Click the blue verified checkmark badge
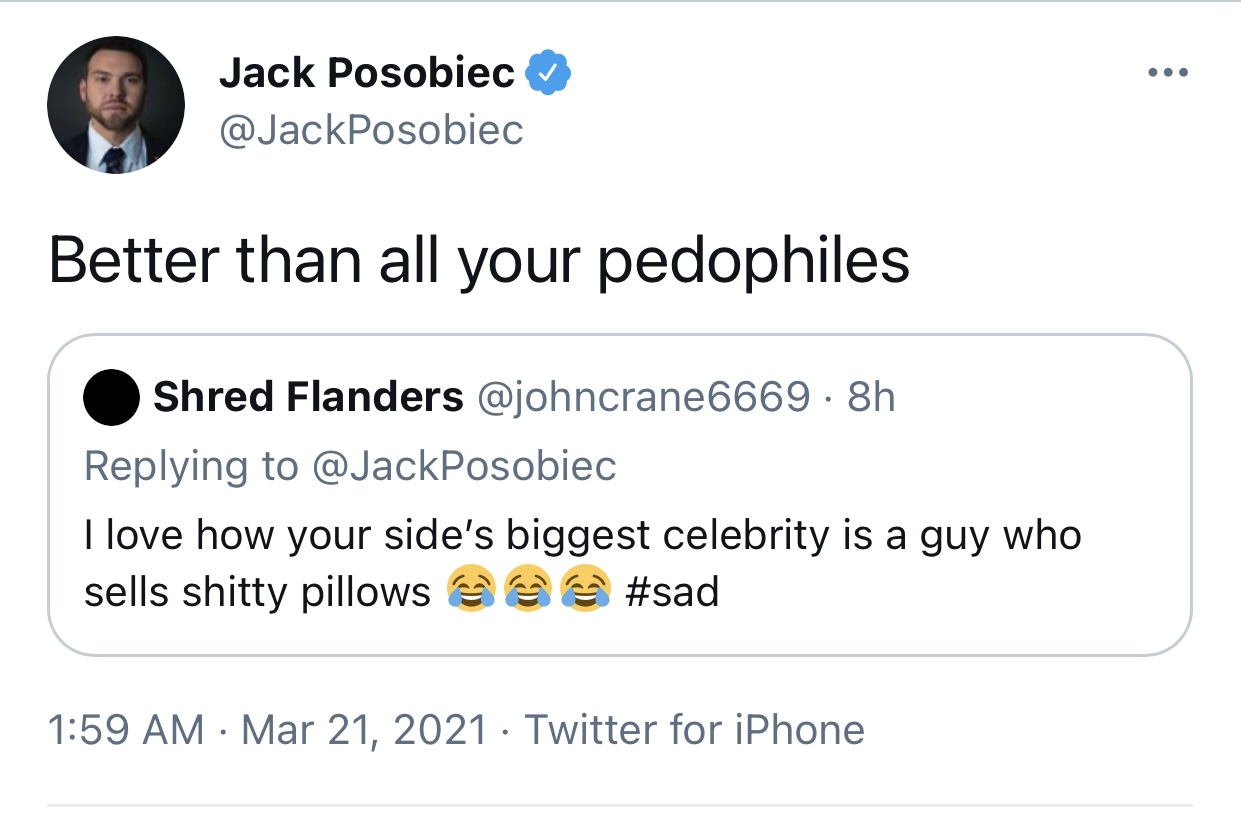 click(x=547, y=72)
